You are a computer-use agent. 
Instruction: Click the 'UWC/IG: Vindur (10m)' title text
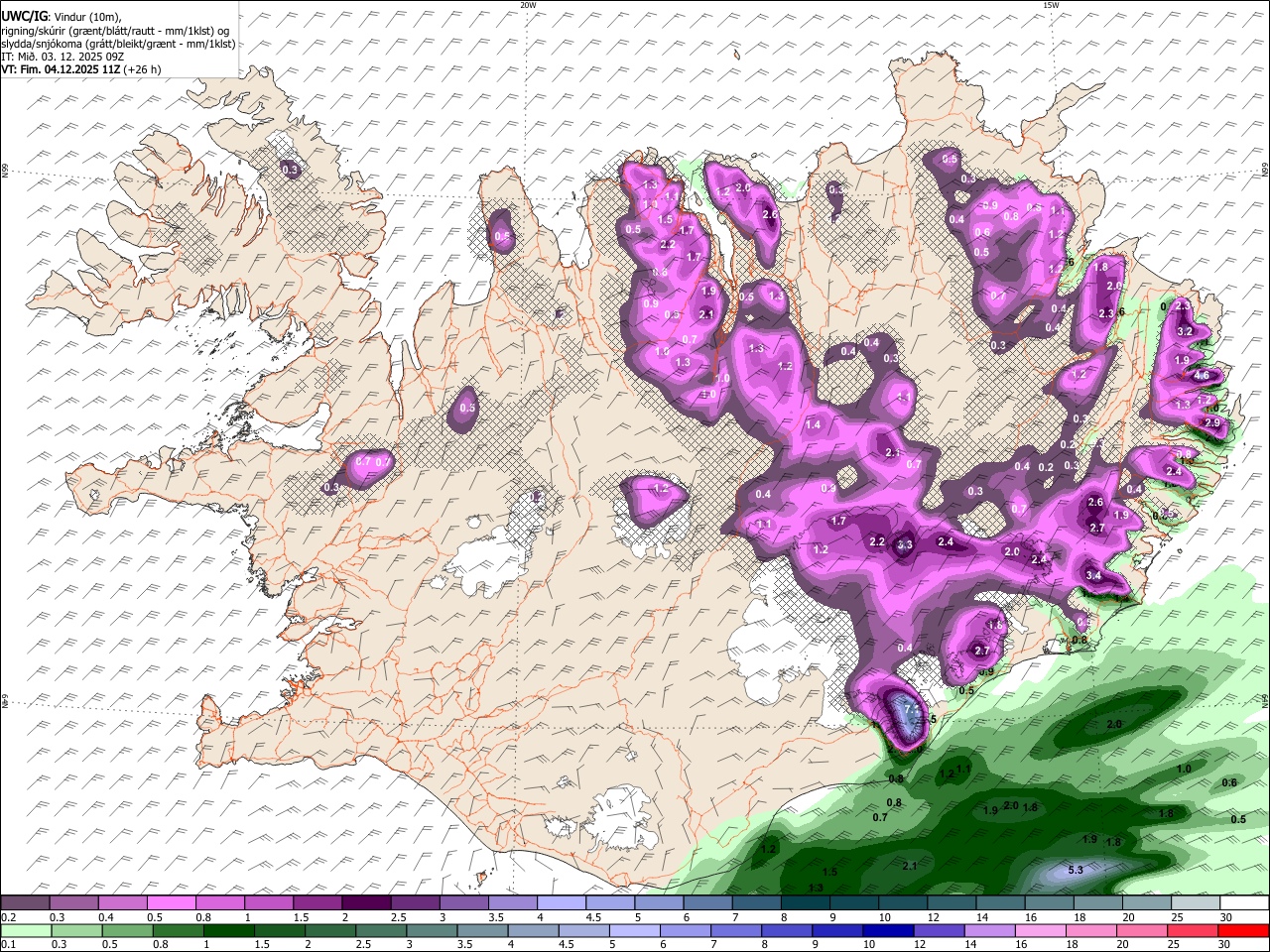coord(61,16)
